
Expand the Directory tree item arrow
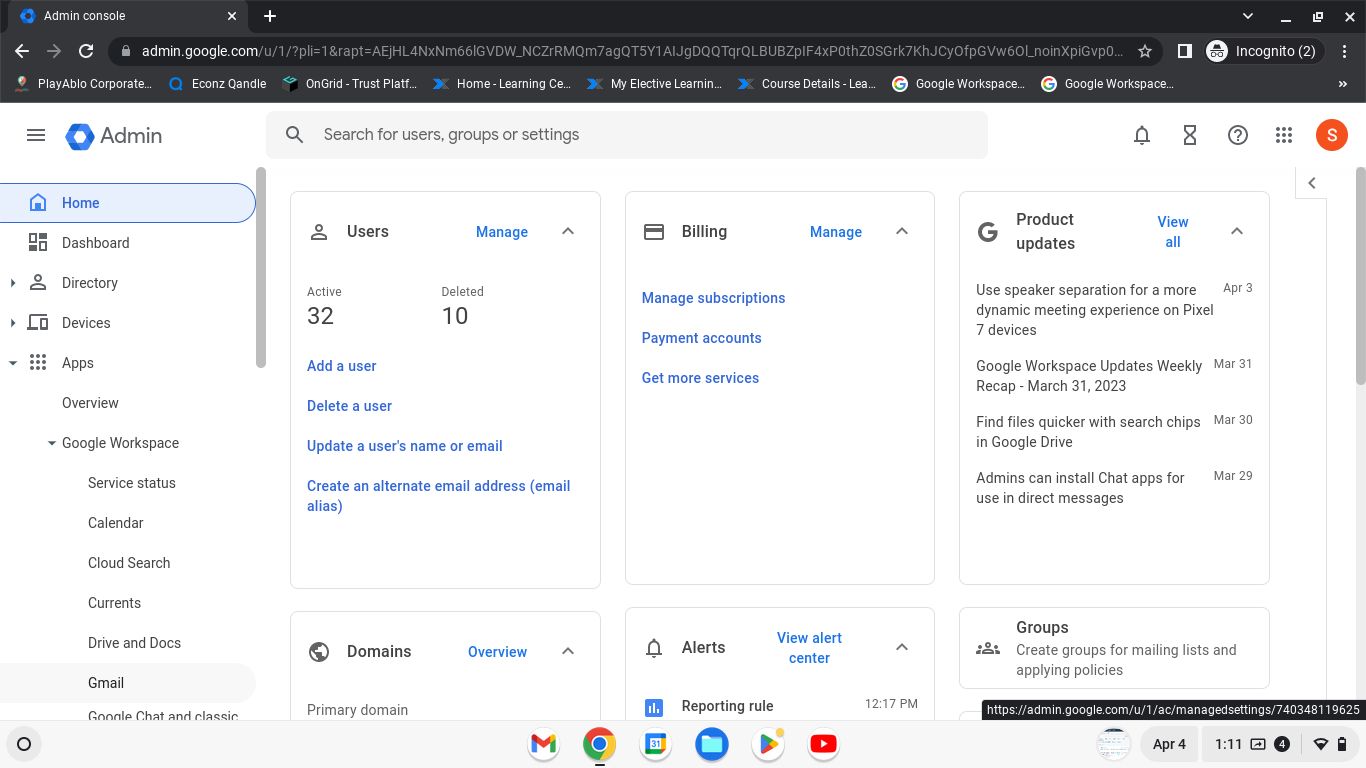[13, 283]
